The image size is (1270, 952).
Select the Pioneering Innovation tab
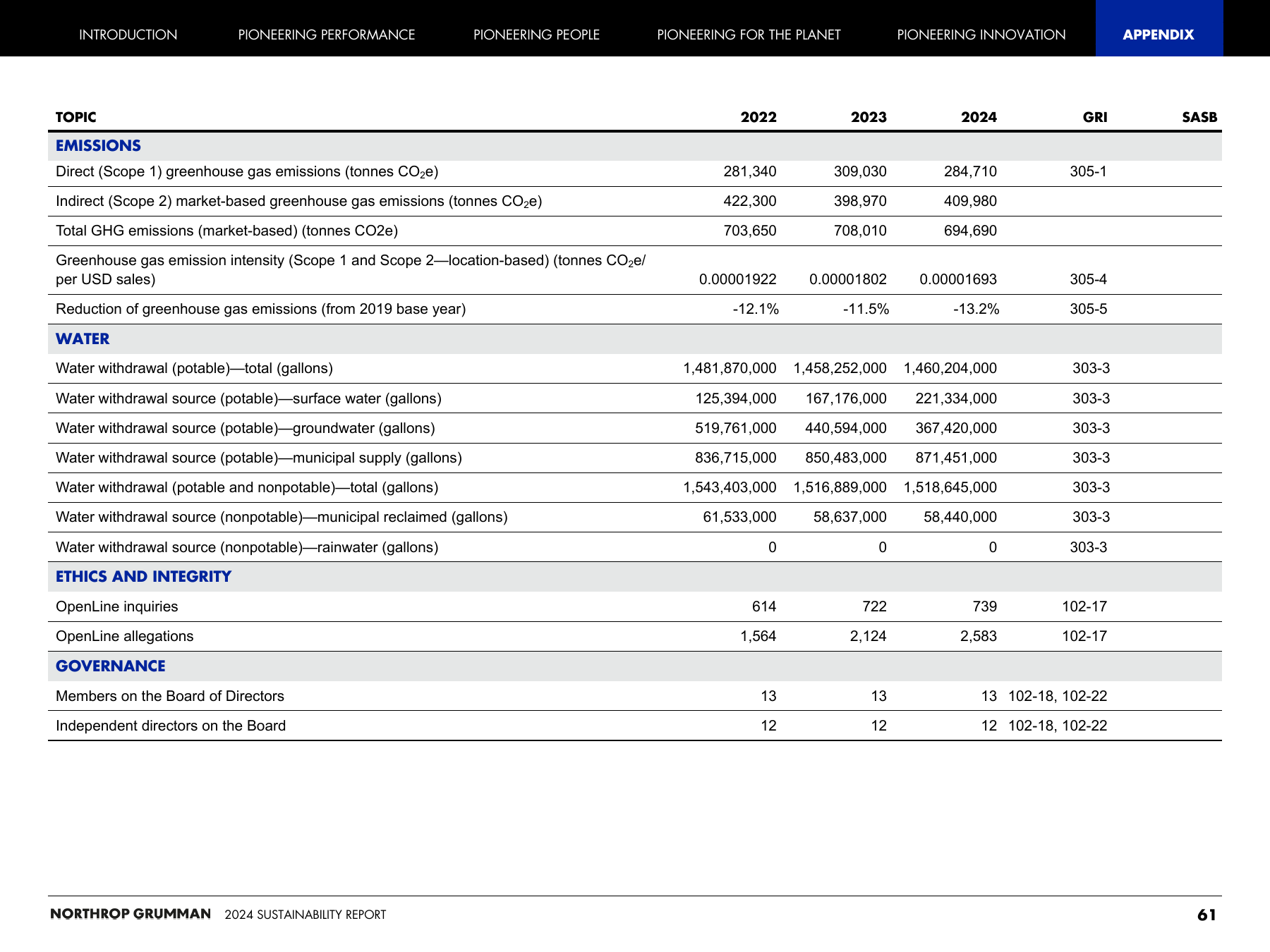click(x=981, y=35)
